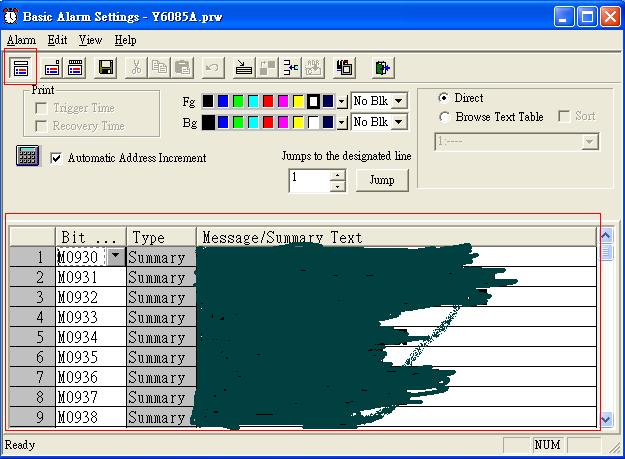Open the Alarm menu

21,40
